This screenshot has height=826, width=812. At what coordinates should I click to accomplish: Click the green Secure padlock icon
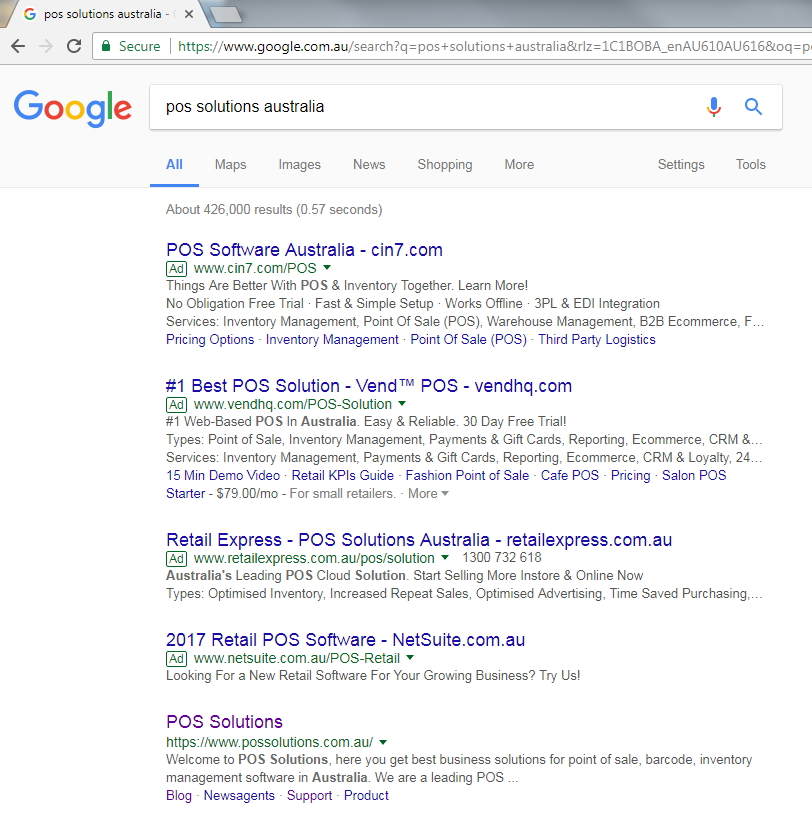coord(106,46)
